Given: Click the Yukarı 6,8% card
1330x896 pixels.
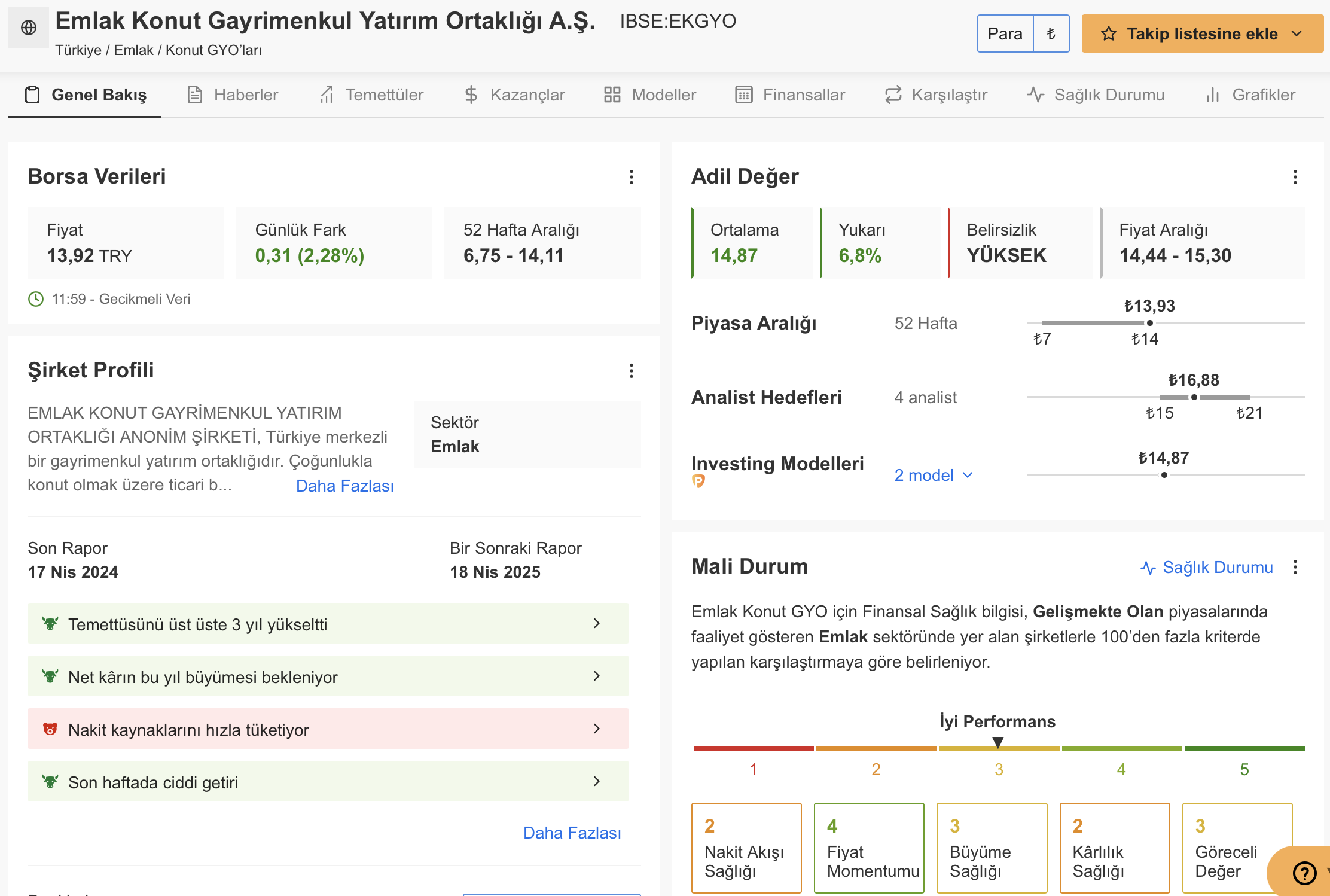Looking at the screenshot, I should click(x=880, y=243).
